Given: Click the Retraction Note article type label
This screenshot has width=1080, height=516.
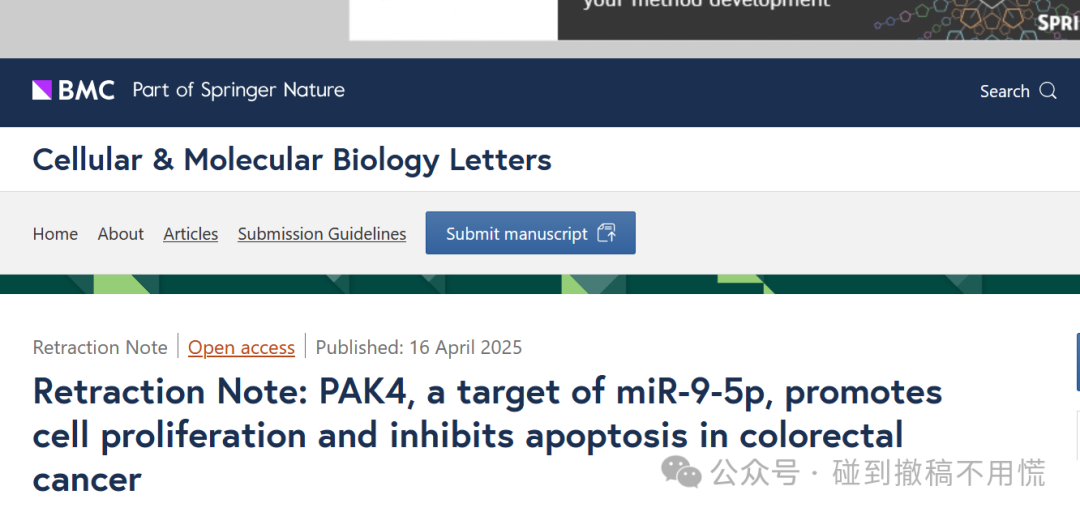Looking at the screenshot, I should (100, 347).
